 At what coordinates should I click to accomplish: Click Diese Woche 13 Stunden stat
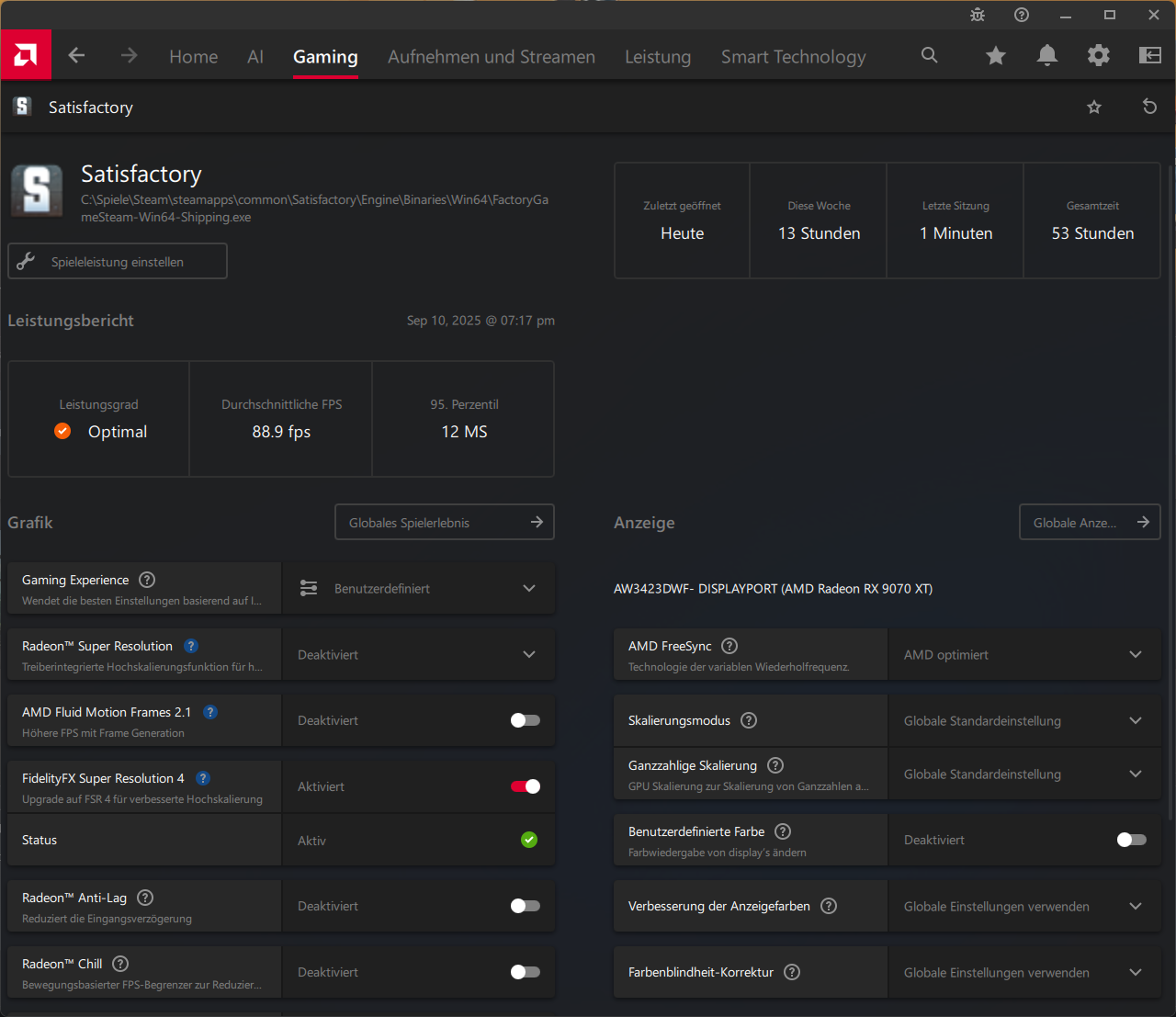coord(819,221)
